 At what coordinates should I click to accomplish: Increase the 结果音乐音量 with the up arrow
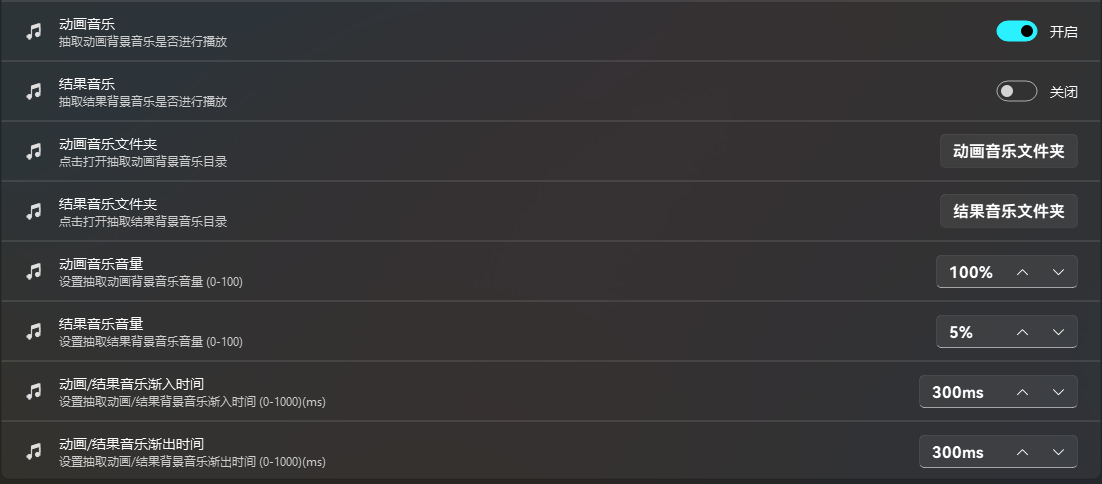point(1023,332)
